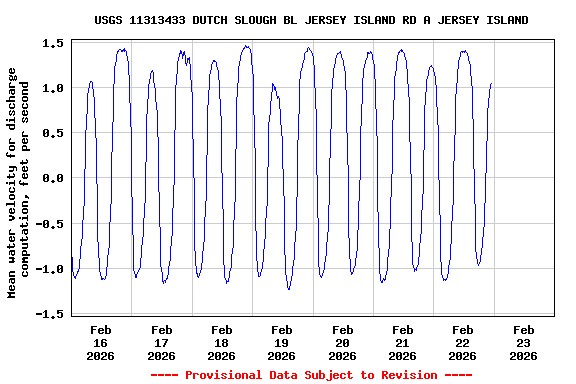Click the y-axis value -1.0

(49, 269)
